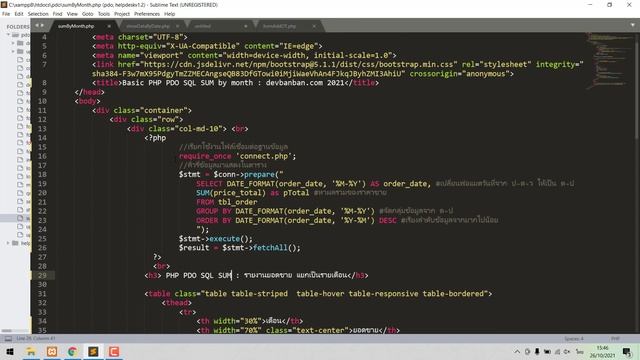This screenshot has height=360, width=640.
Task: Close the untitled tab
Action: pyautogui.click(x=246, y=26)
